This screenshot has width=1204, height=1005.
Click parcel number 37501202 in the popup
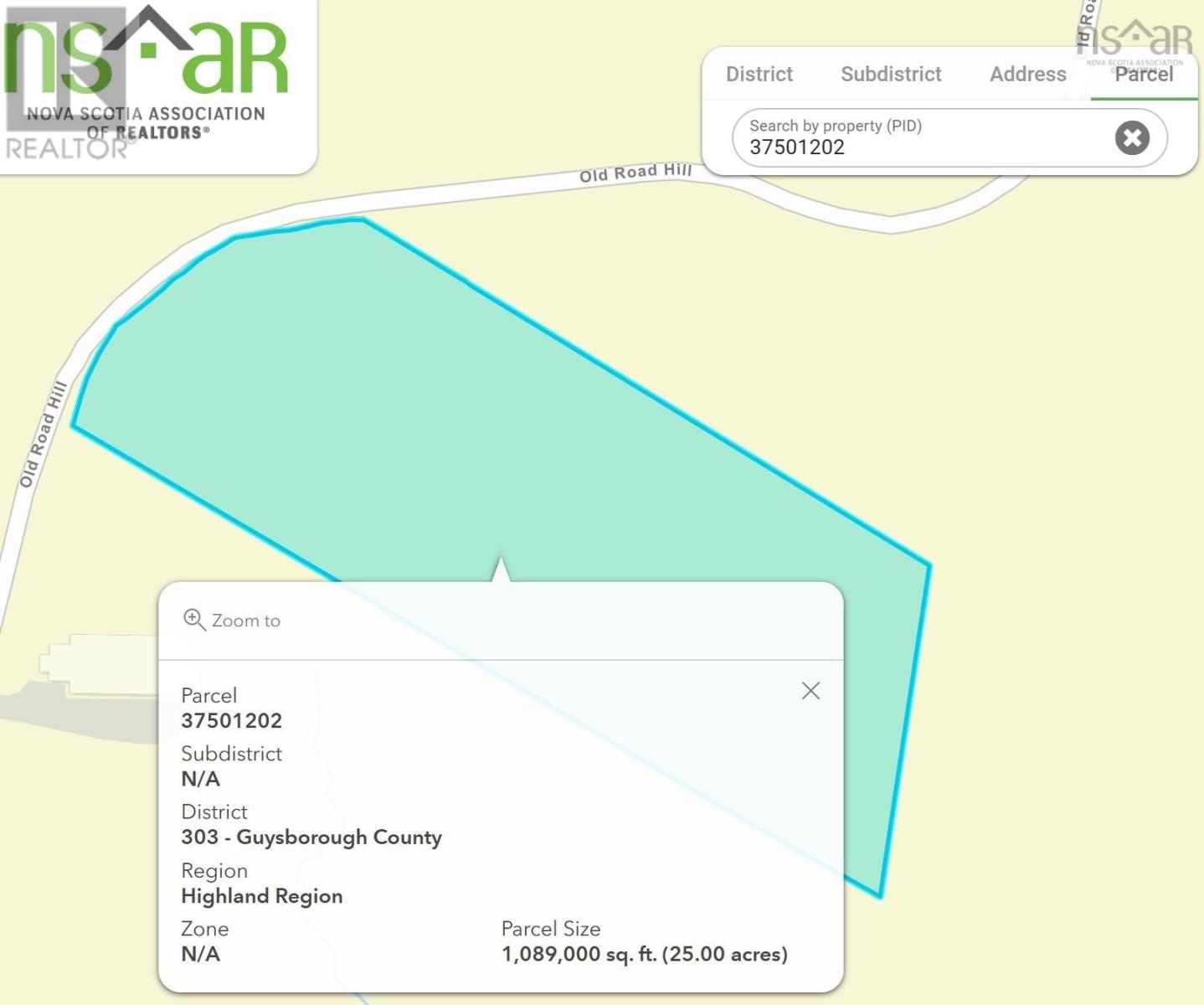pyautogui.click(x=232, y=720)
